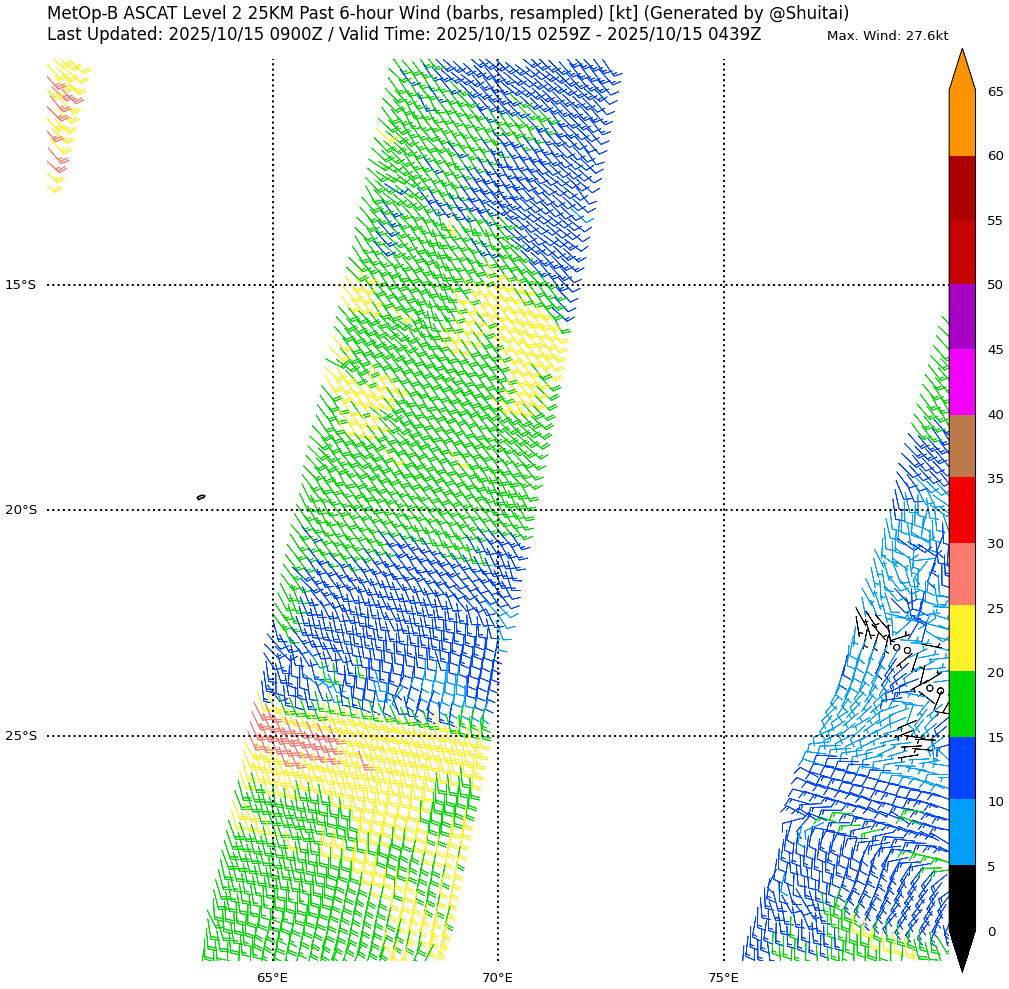Click the 65°E longitude label
The width and height of the screenshot is (1009, 989).
[272, 977]
